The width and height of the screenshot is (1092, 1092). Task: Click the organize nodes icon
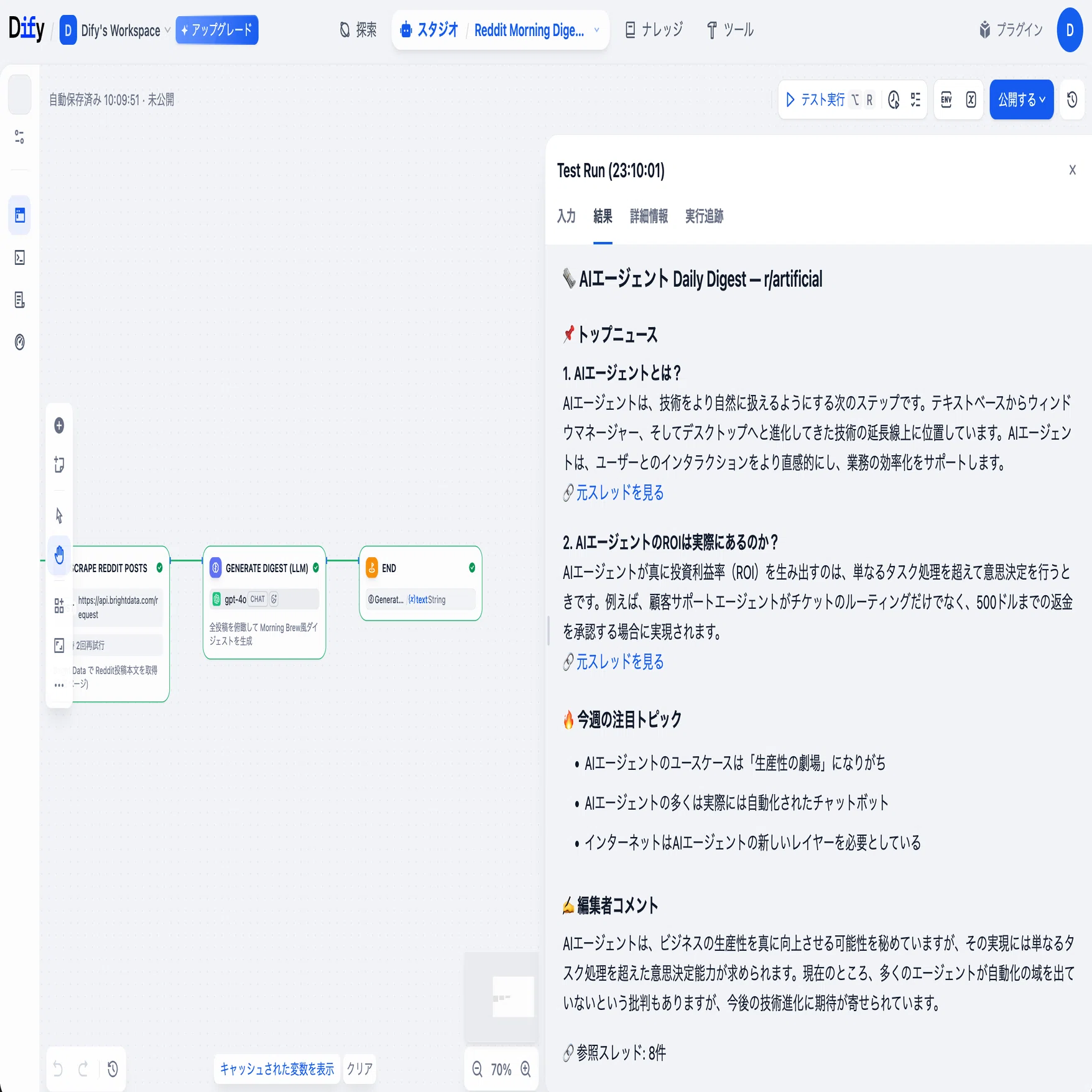pyautogui.click(x=59, y=606)
